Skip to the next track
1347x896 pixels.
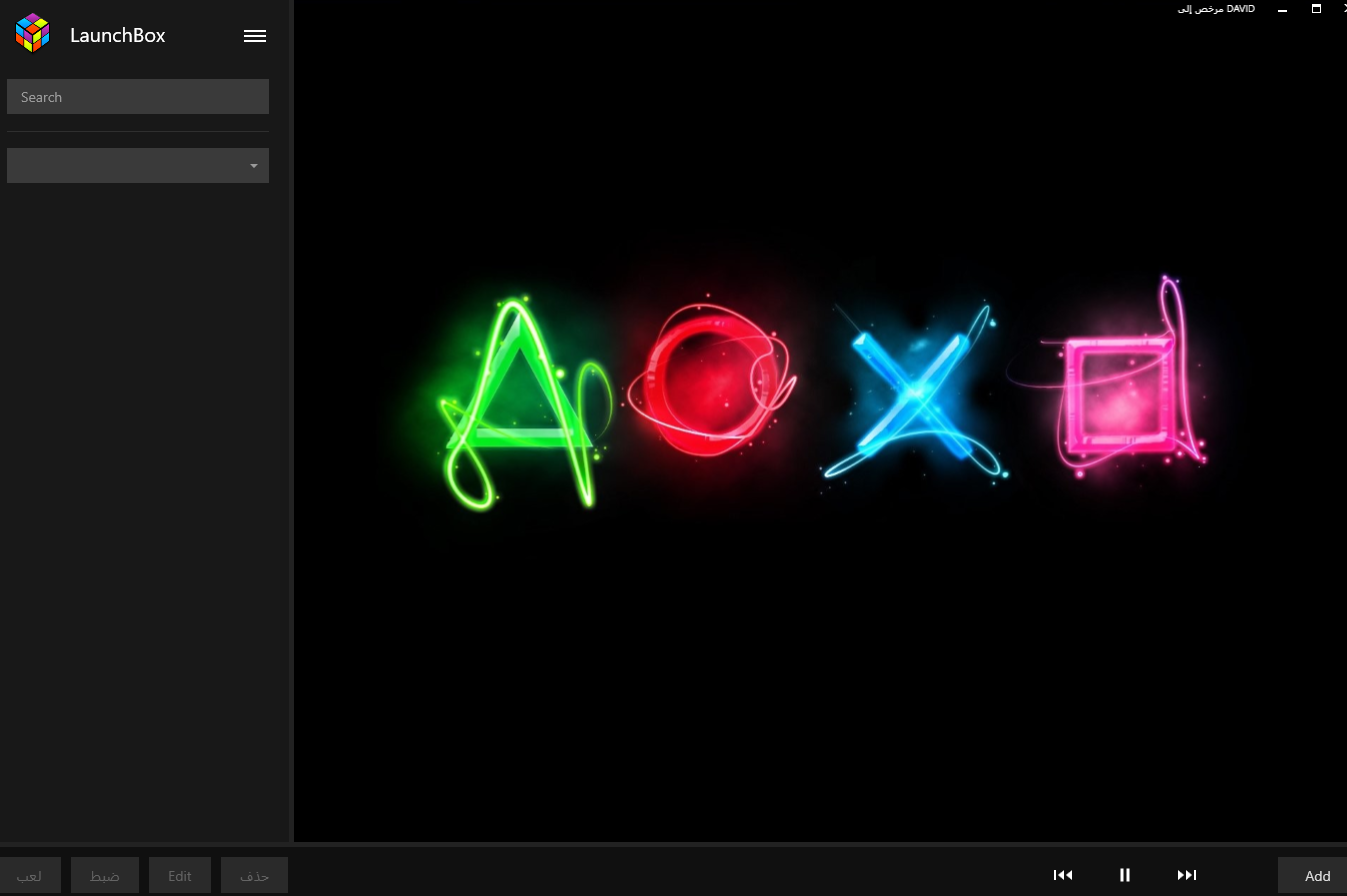coord(1187,875)
